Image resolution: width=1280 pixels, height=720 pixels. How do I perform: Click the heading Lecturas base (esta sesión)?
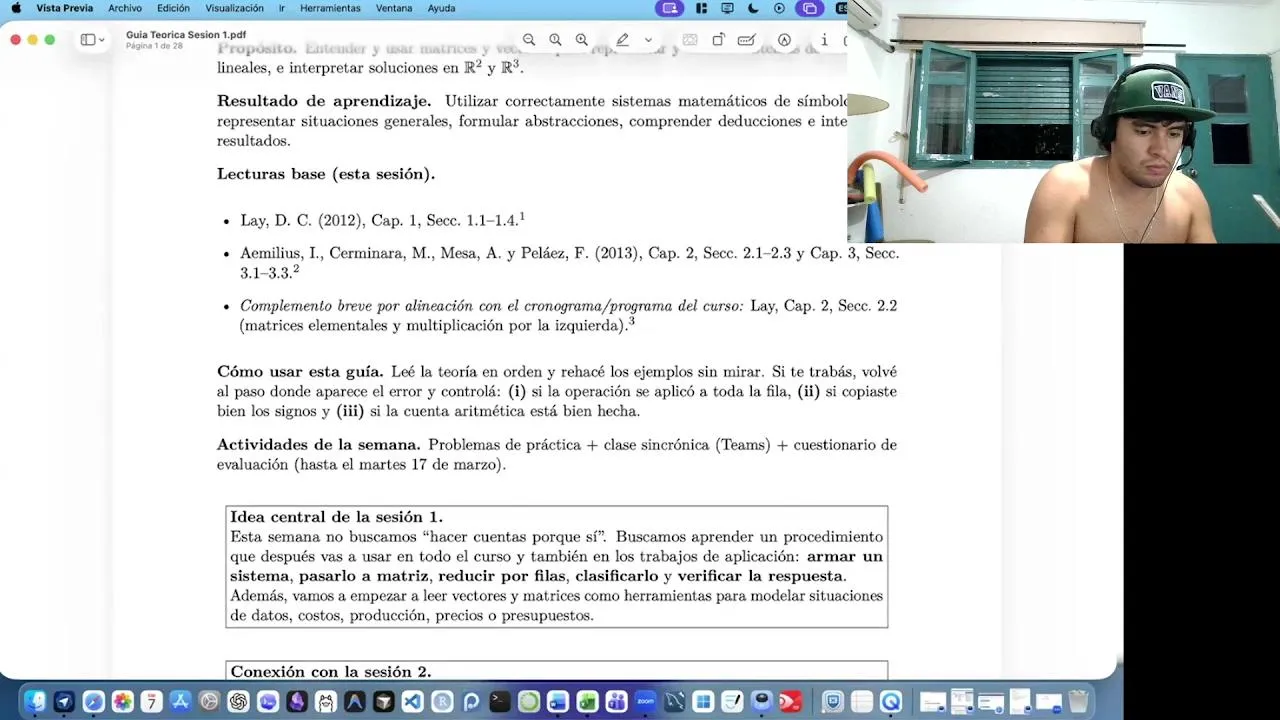pos(326,174)
